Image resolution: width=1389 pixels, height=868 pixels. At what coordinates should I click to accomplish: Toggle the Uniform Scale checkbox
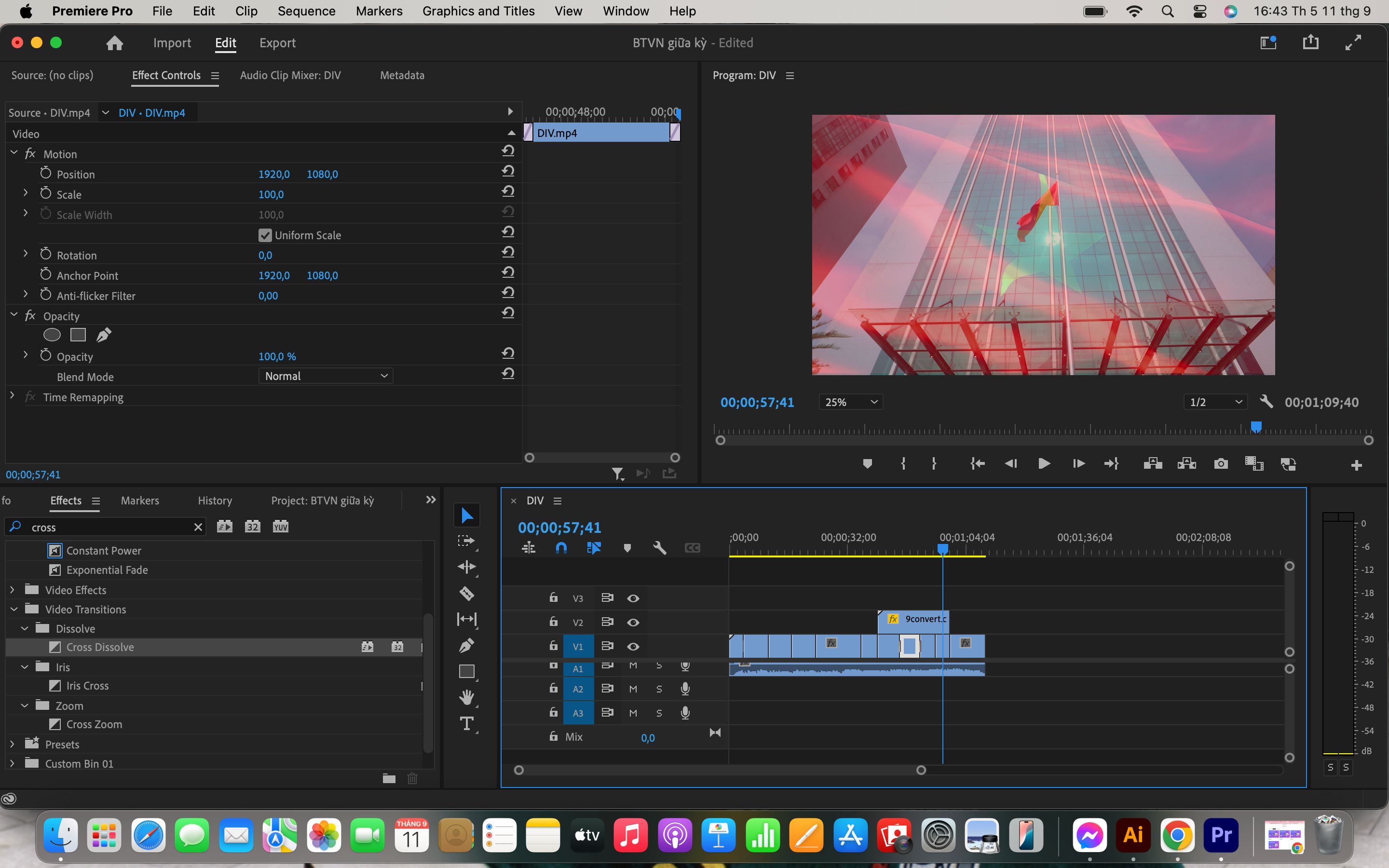[265, 235]
